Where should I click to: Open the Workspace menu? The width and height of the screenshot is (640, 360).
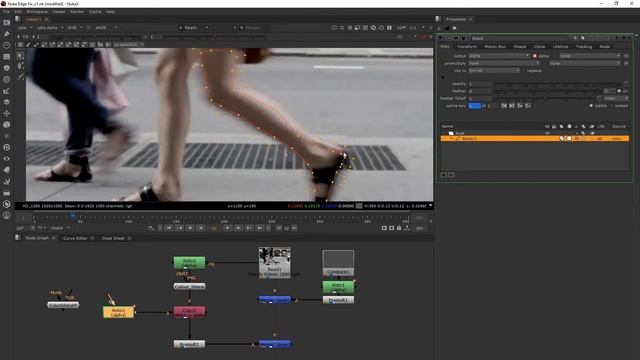[x=37, y=12]
